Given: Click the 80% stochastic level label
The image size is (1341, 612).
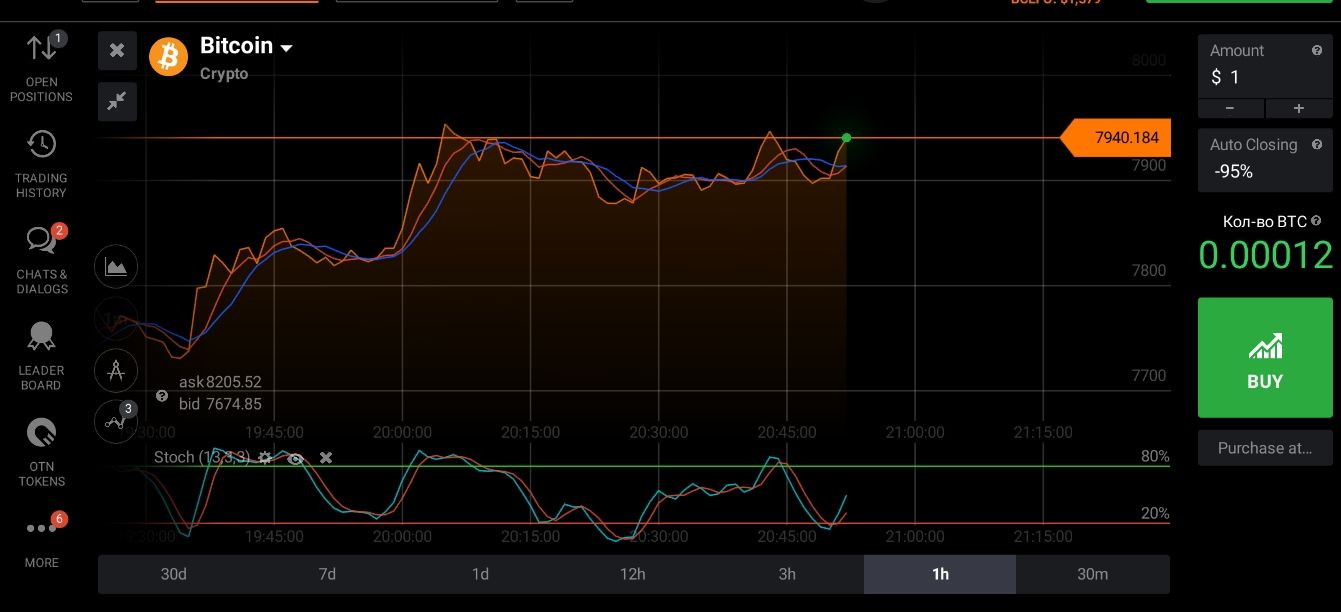Looking at the screenshot, I should (x=1155, y=456).
